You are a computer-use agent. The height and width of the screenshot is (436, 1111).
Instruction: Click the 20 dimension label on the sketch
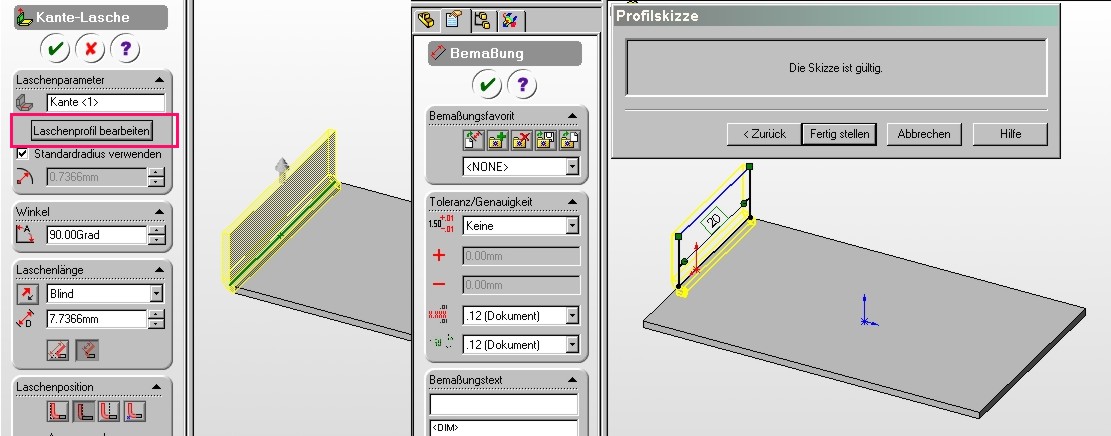tap(714, 220)
